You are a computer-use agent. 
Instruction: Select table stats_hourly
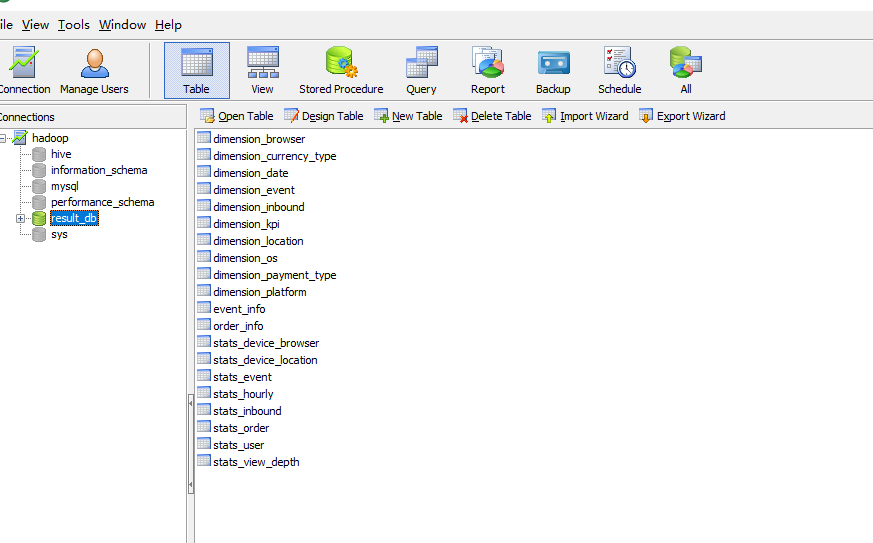[243, 394]
